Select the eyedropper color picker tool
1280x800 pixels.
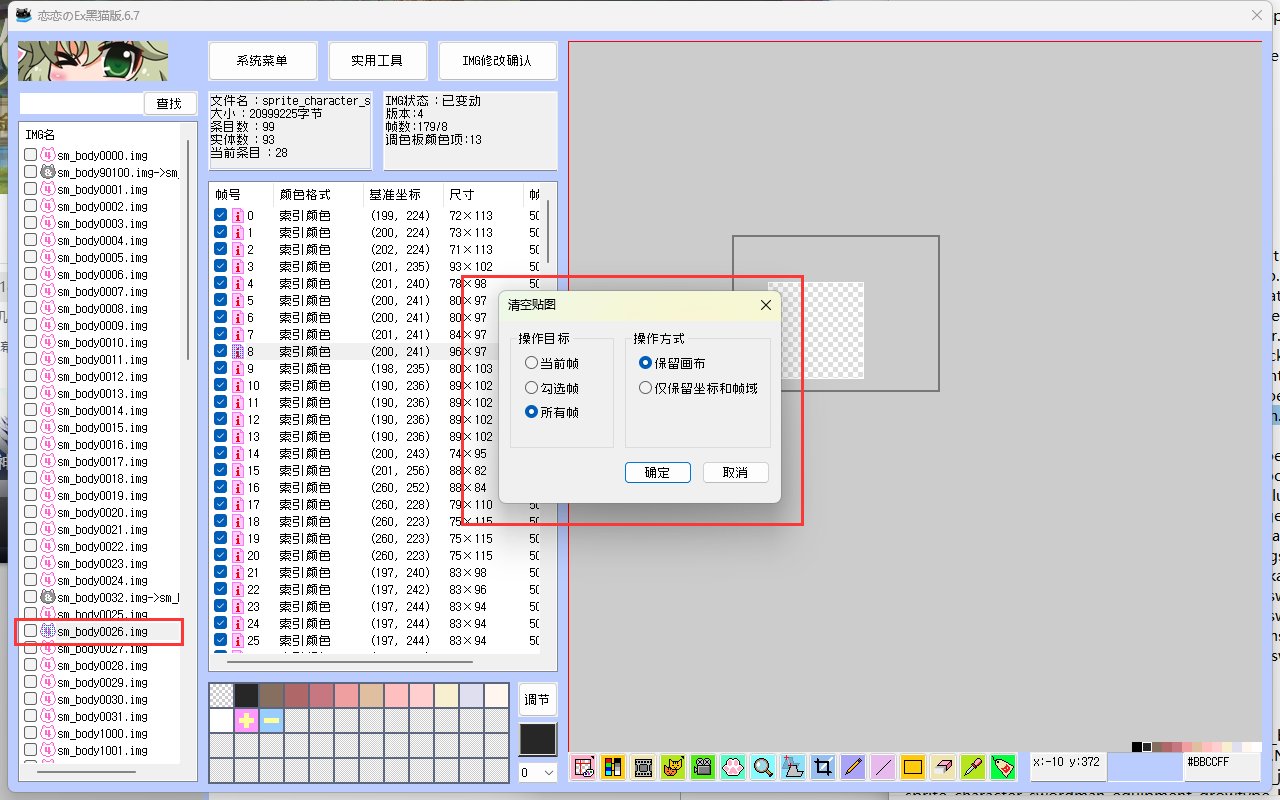point(973,767)
